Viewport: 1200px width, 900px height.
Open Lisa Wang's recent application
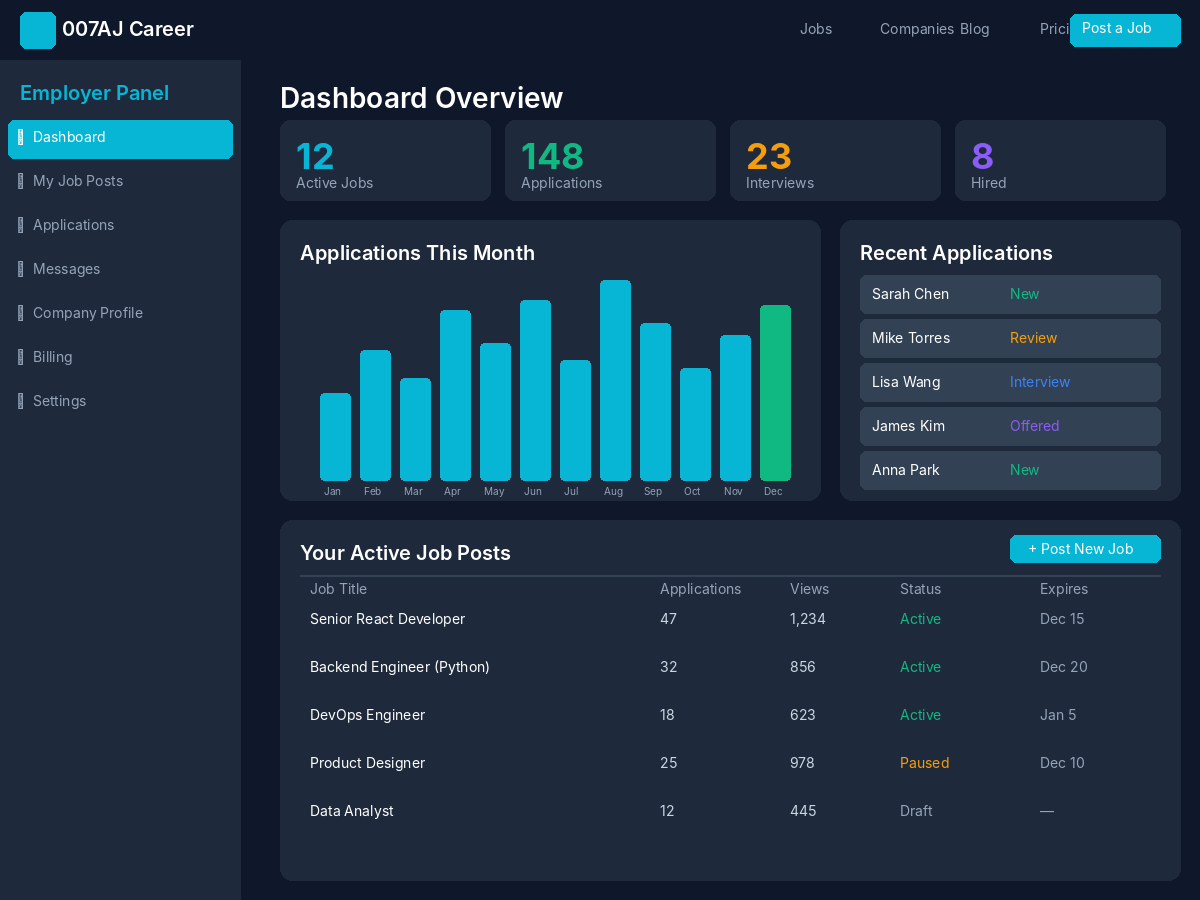[x=1010, y=382]
